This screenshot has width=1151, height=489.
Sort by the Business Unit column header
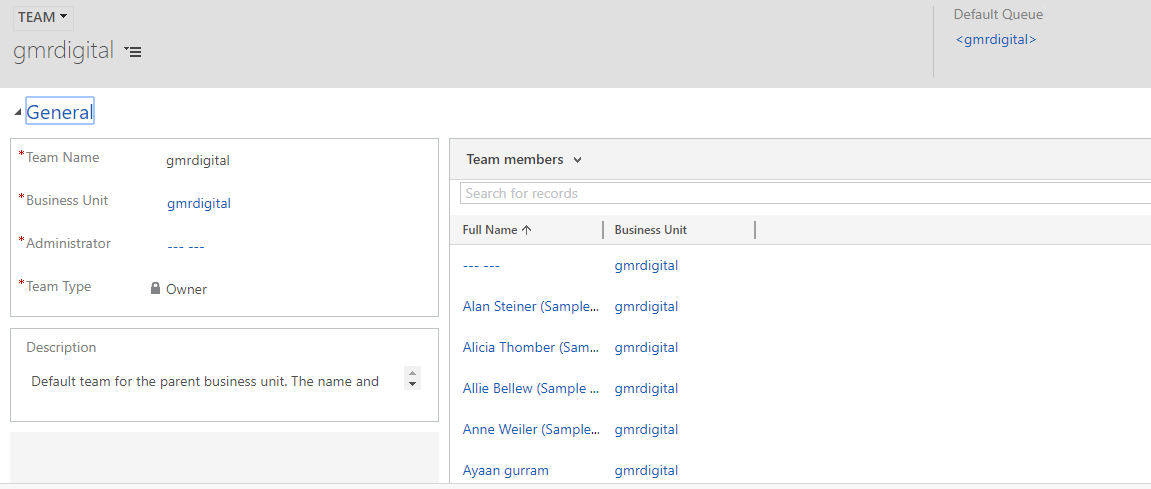[x=650, y=230]
